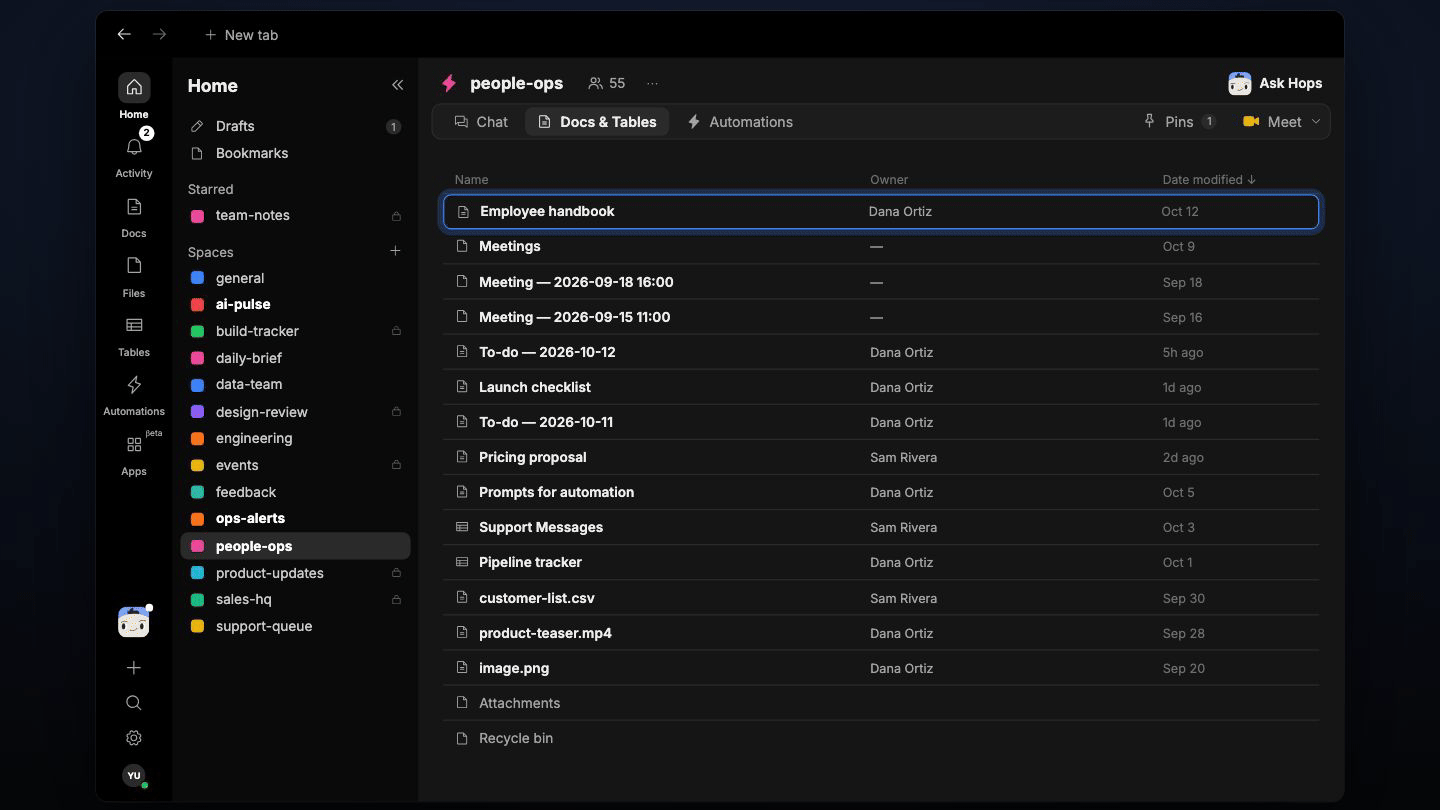
Task: Sort by the Name column header
Action: (x=471, y=180)
